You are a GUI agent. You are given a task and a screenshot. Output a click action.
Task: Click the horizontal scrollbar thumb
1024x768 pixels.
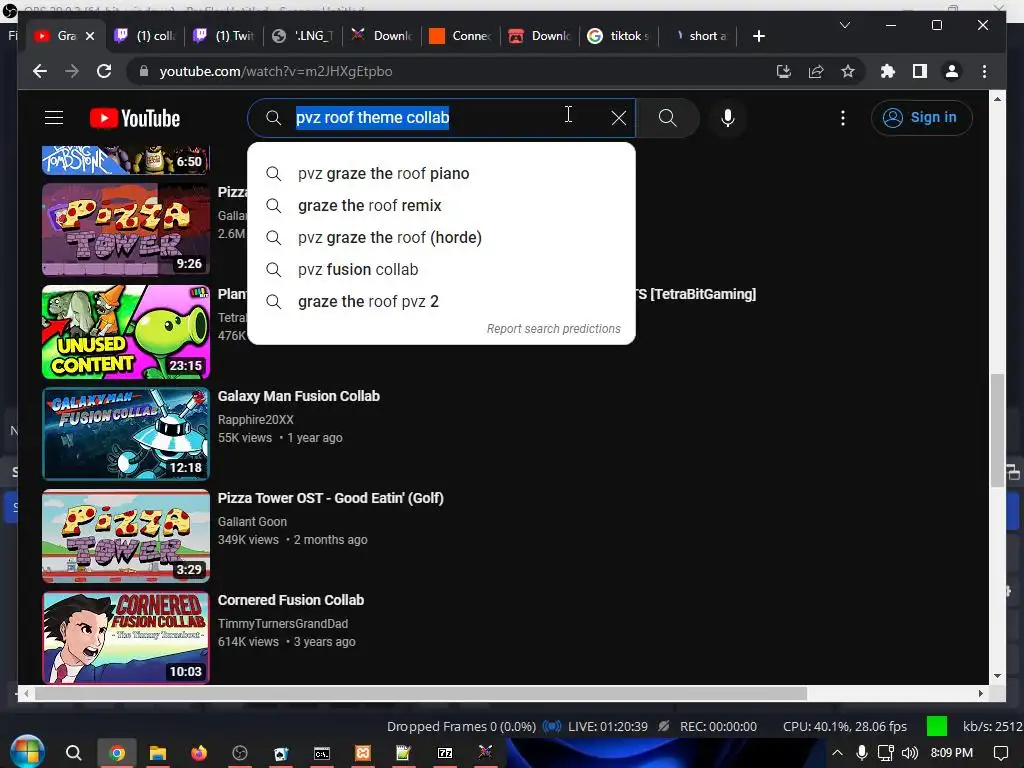(x=421, y=694)
